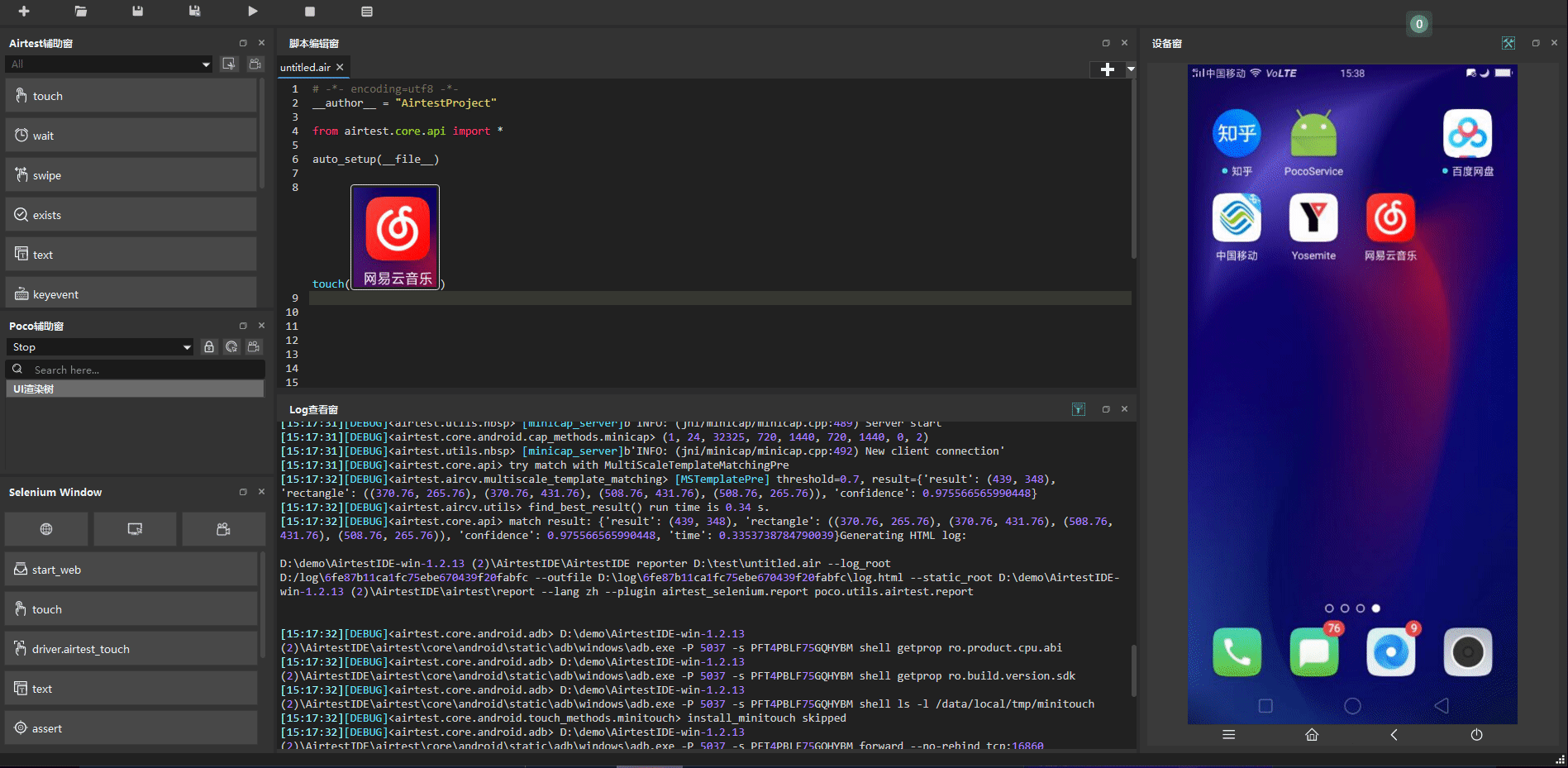Run the script with the play button

pyautogui.click(x=253, y=12)
